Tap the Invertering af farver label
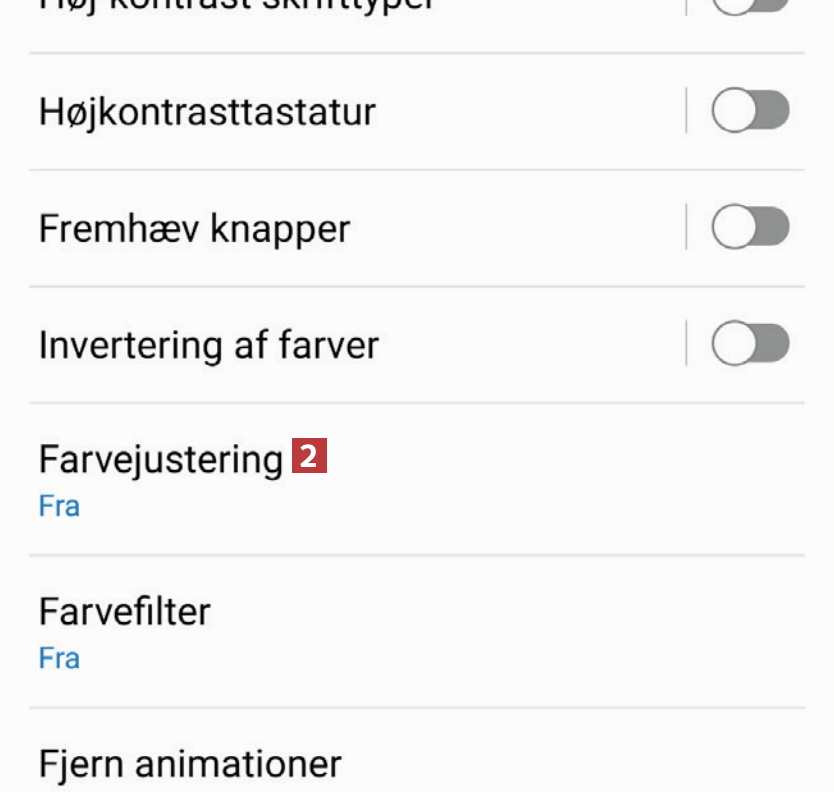The image size is (834, 792). point(208,346)
